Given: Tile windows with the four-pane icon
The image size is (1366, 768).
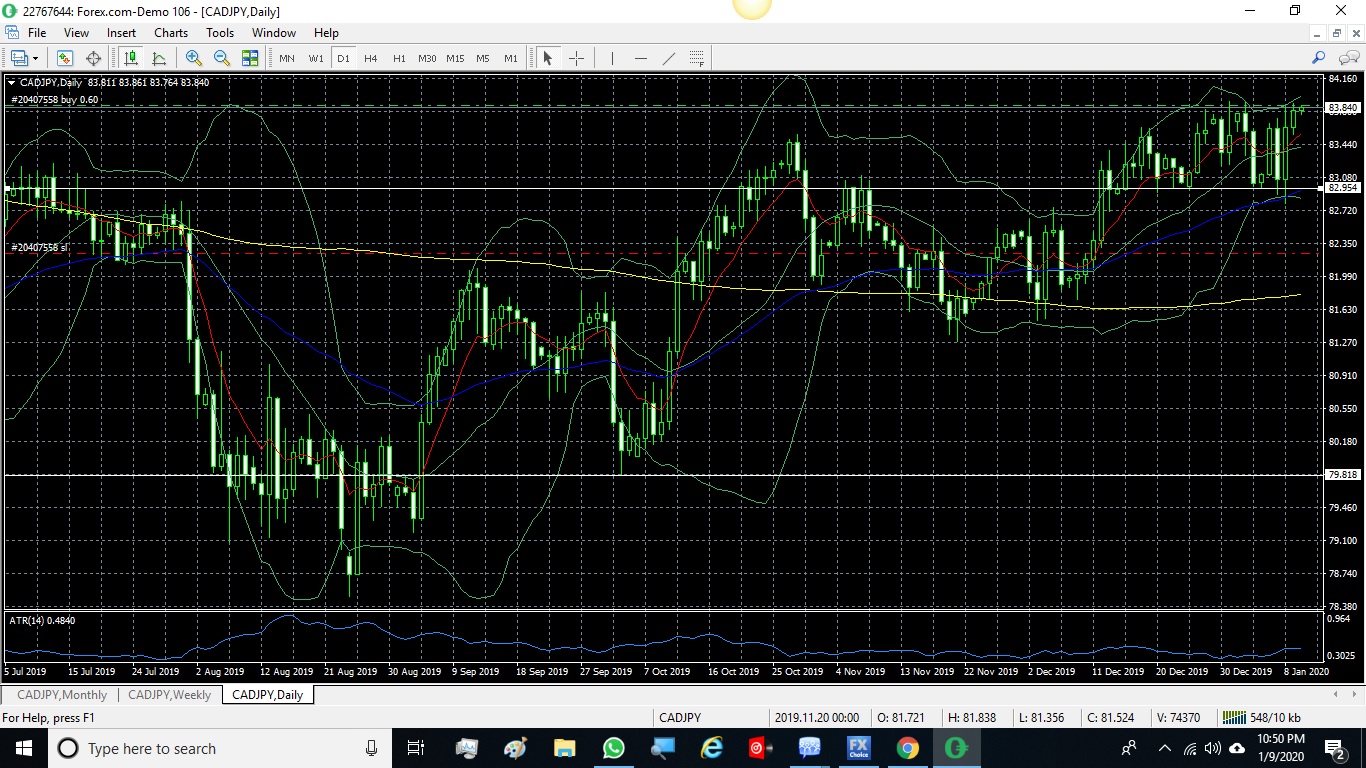Looking at the screenshot, I should 250,58.
